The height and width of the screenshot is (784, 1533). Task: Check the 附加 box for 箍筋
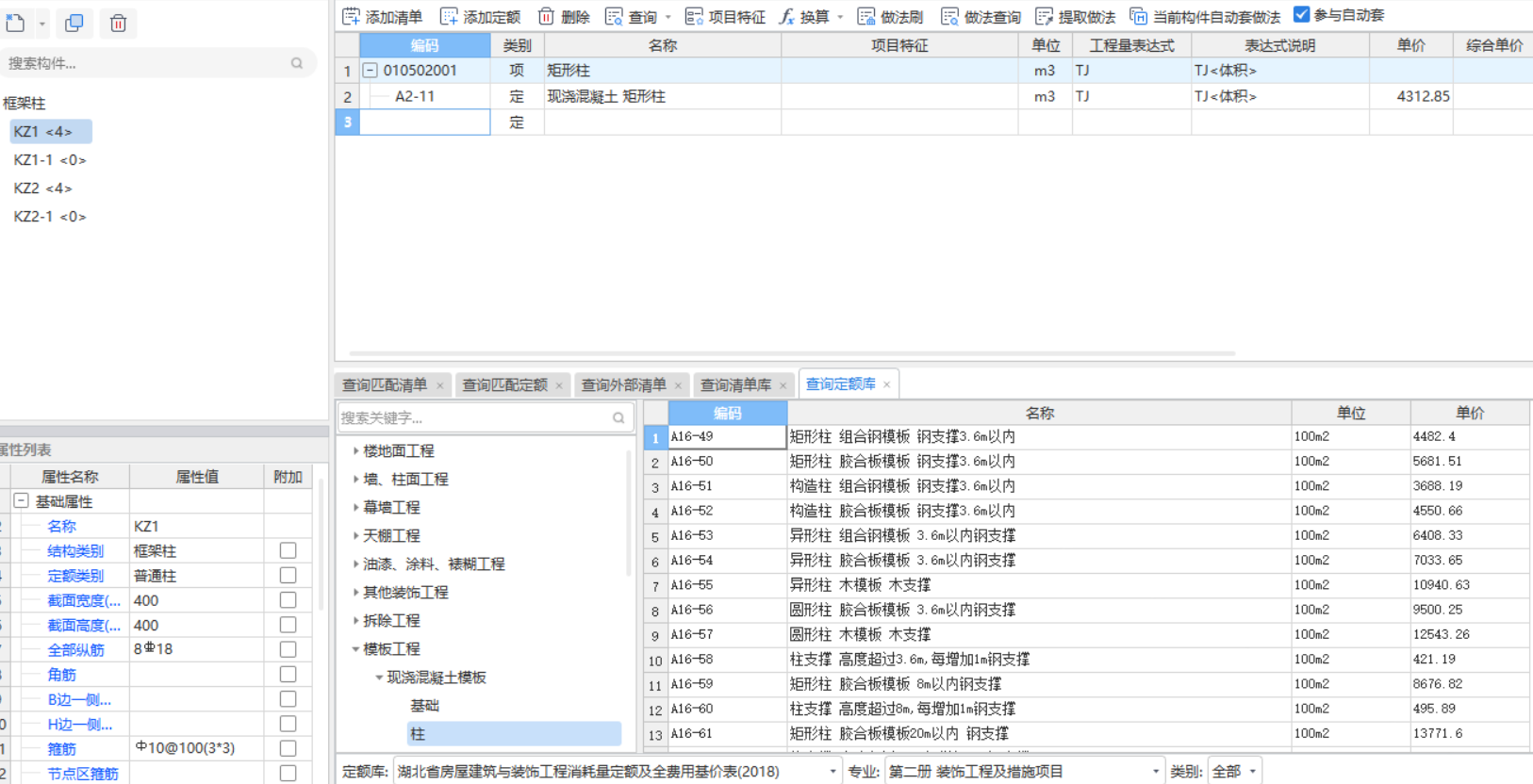(x=288, y=748)
